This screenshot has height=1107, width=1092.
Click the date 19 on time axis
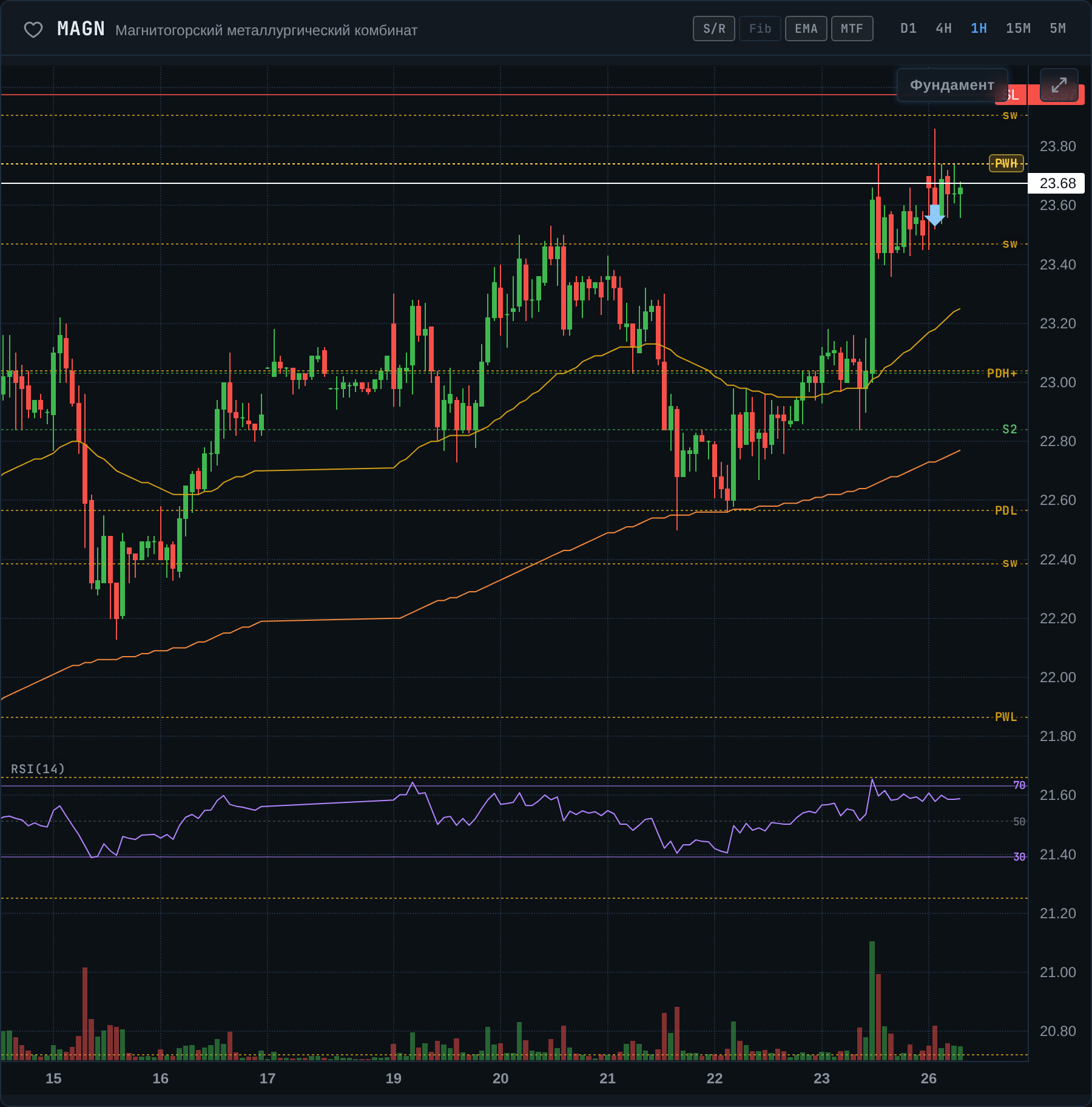tap(393, 1078)
